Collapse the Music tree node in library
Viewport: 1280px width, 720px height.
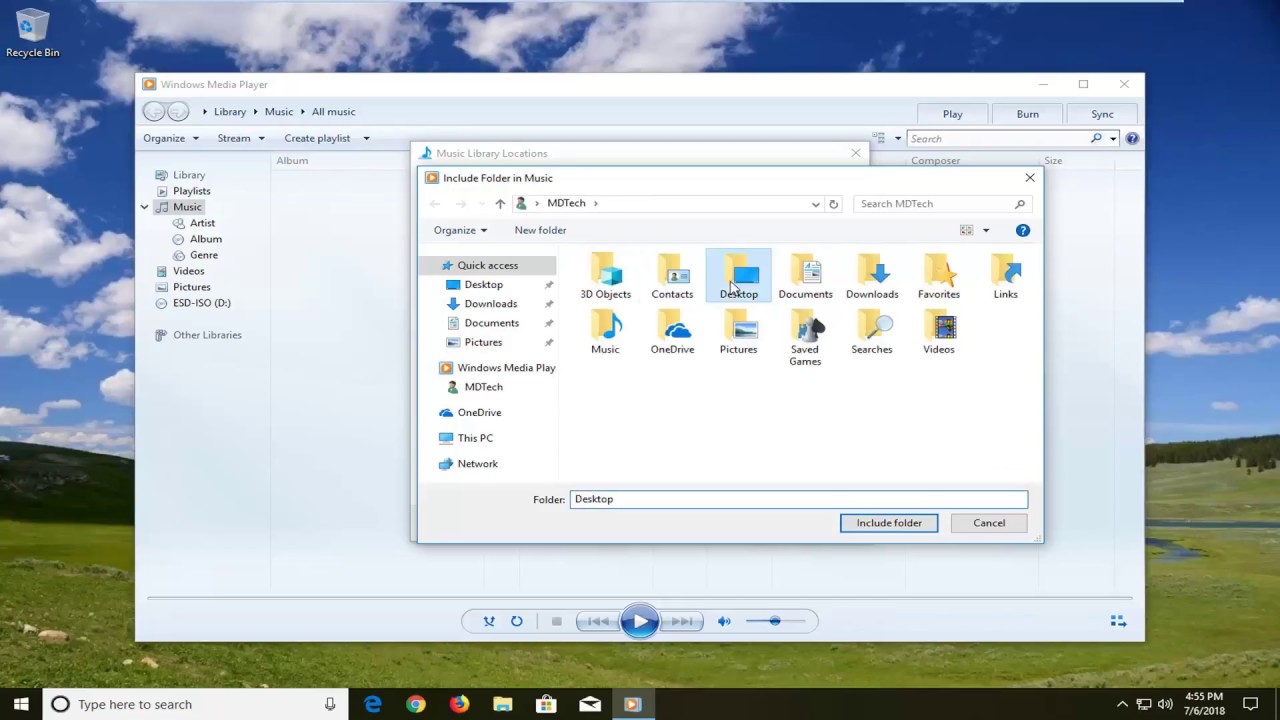pos(145,207)
